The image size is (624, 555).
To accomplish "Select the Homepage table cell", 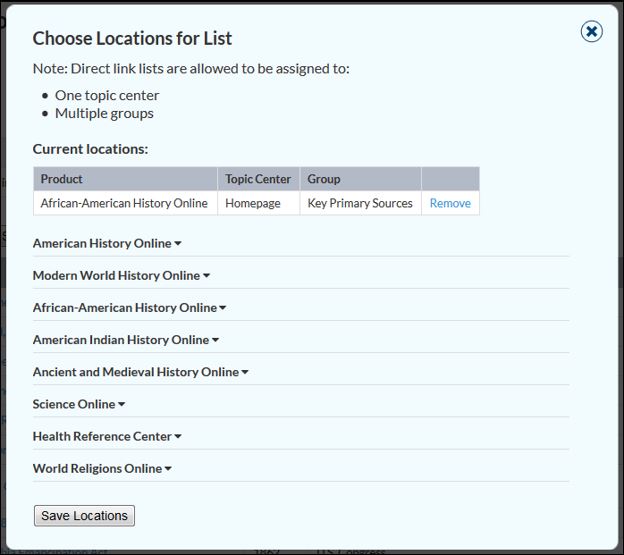I will pos(259,203).
